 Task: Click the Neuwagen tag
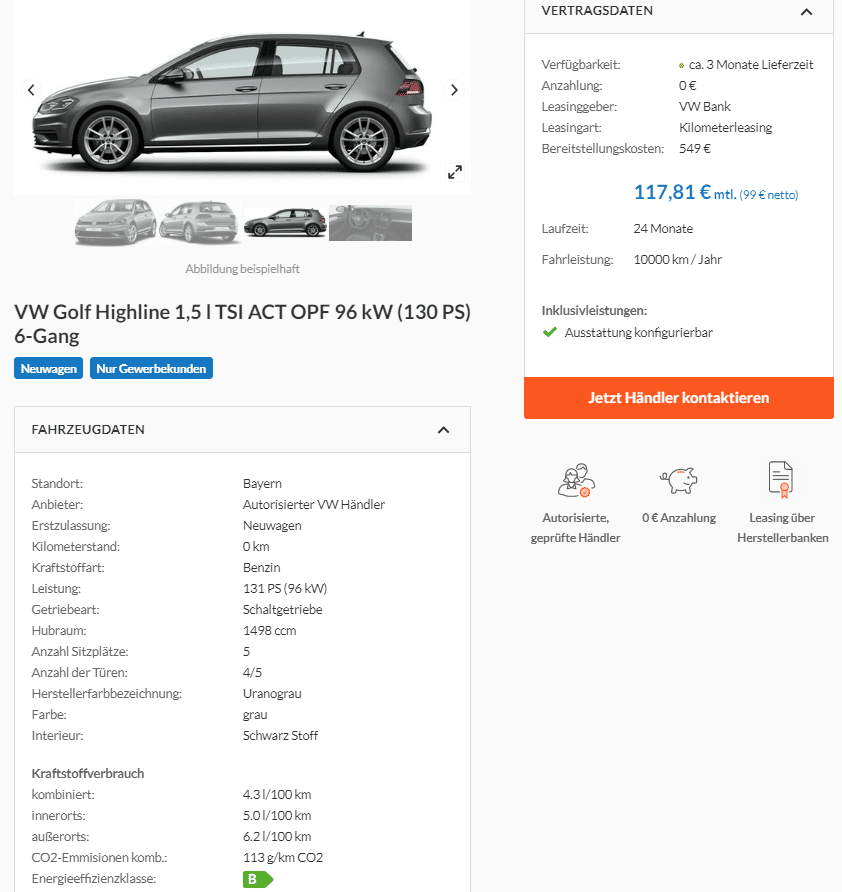[x=48, y=368]
